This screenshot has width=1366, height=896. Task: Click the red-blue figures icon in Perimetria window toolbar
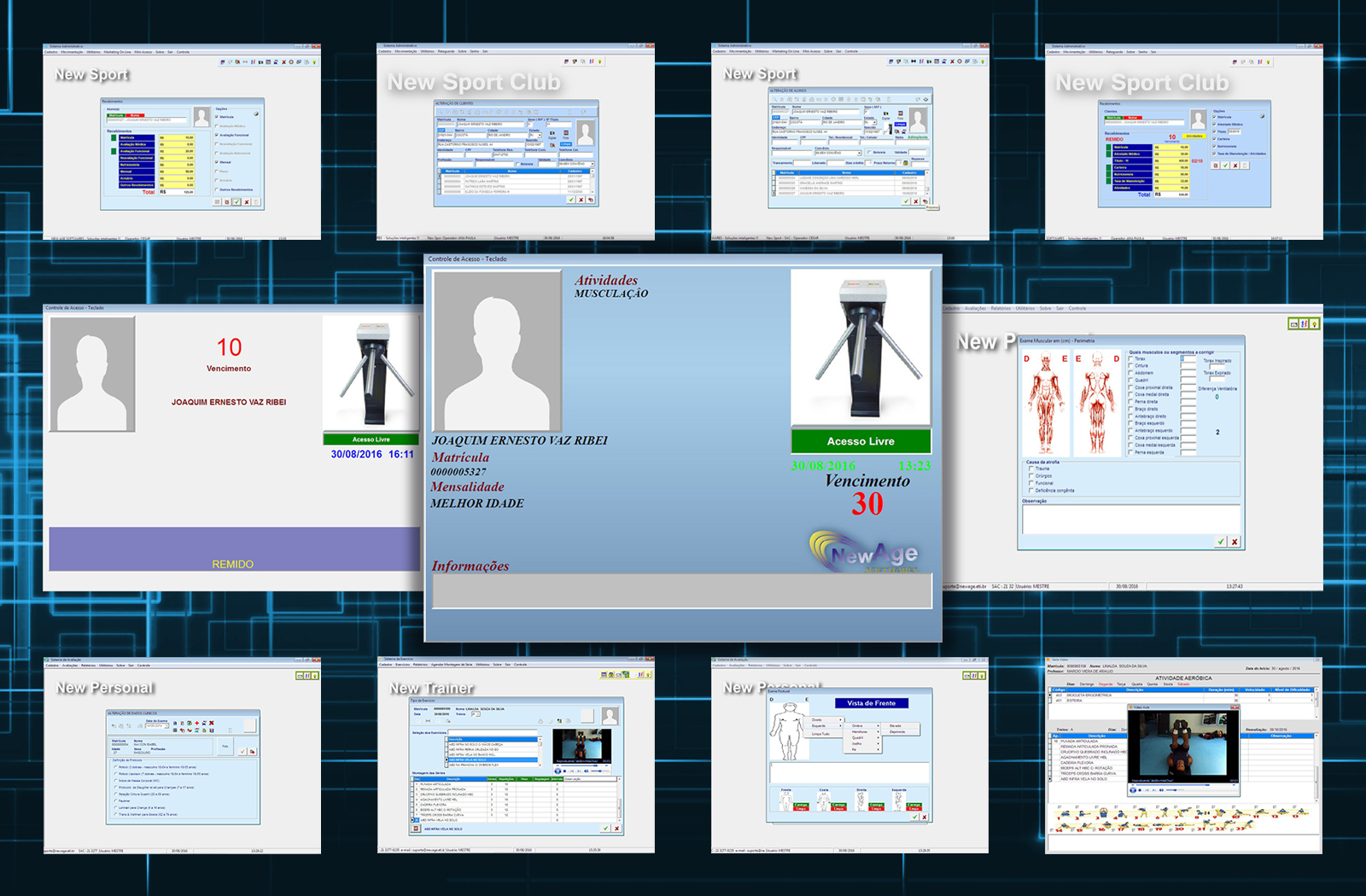pos(1304,324)
